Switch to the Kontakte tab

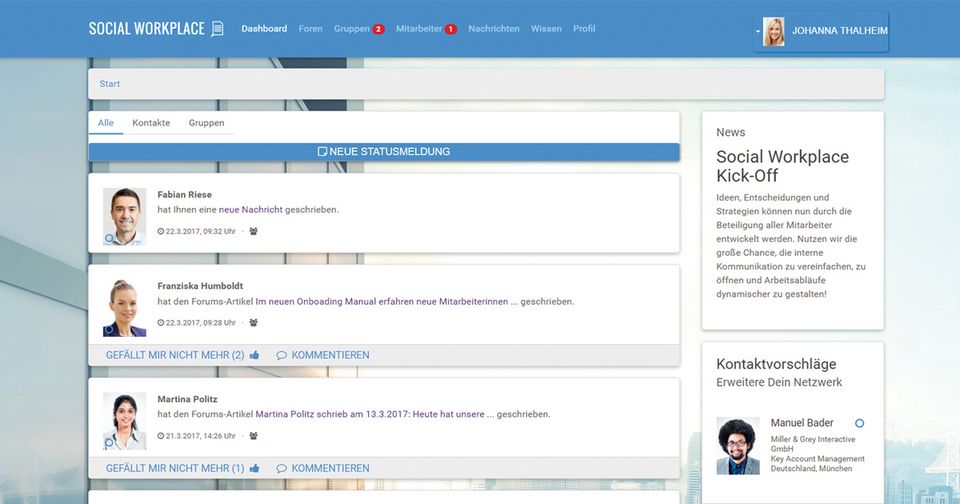pyautogui.click(x=151, y=123)
